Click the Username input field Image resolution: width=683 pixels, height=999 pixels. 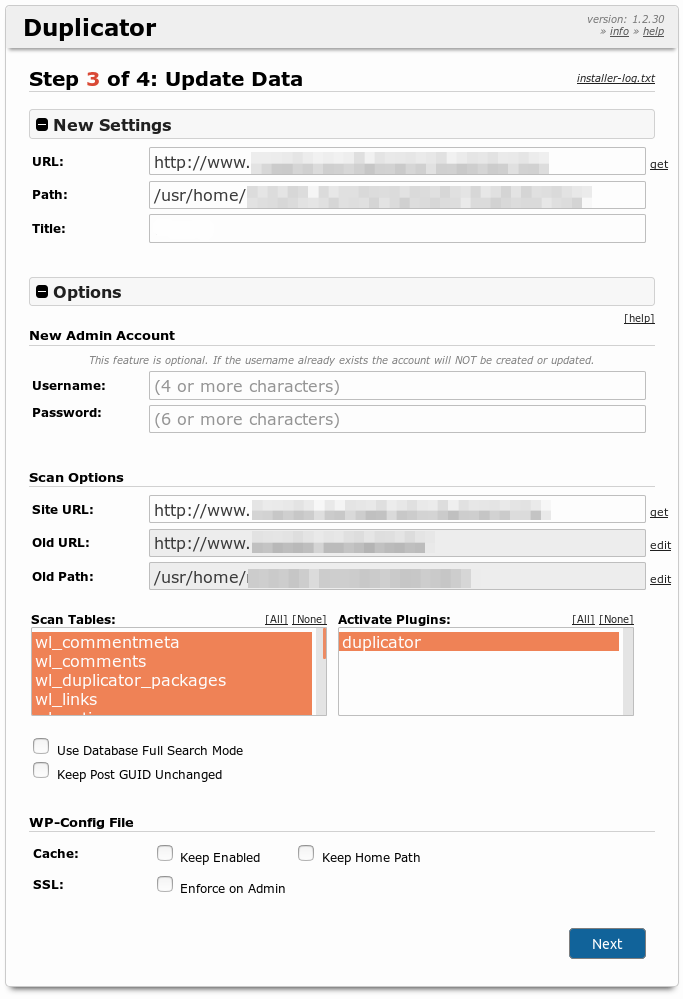click(397, 386)
